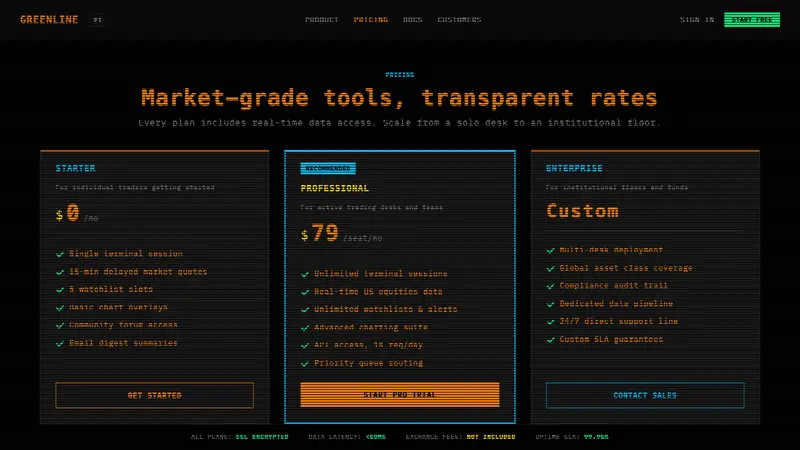Open the Customers nav item
This screenshot has height=450, width=800.
[x=459, y=20]
